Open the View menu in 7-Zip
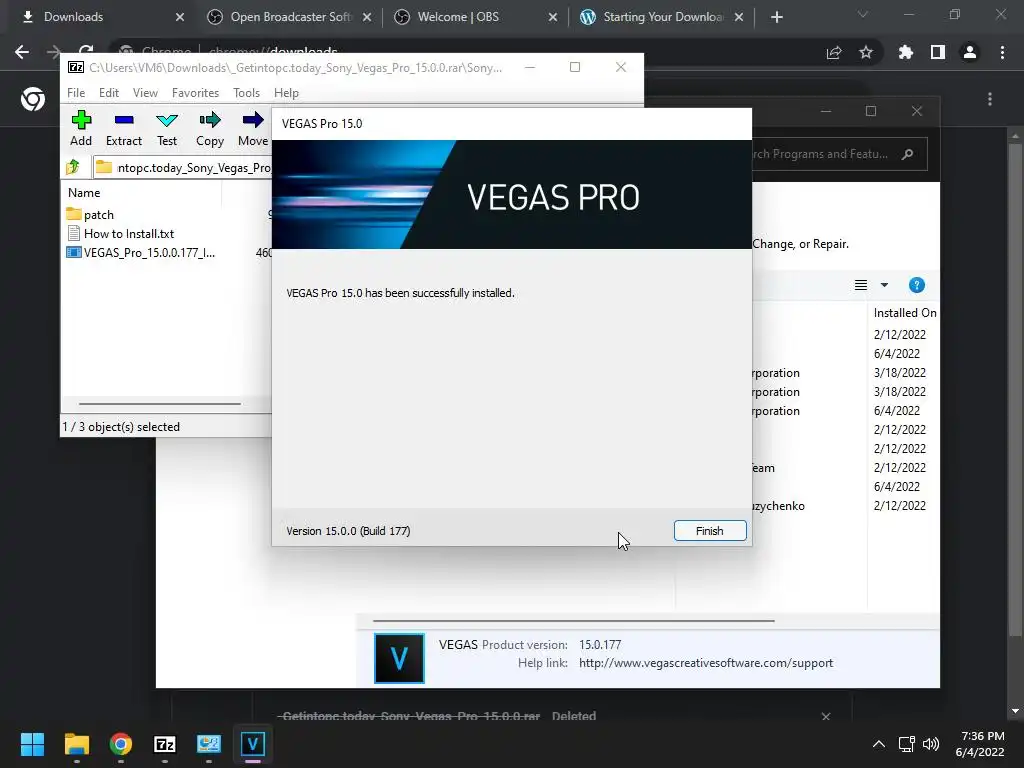Image resolution: width=1024 pixels, height=768 pixels. [x=145, y=93]
